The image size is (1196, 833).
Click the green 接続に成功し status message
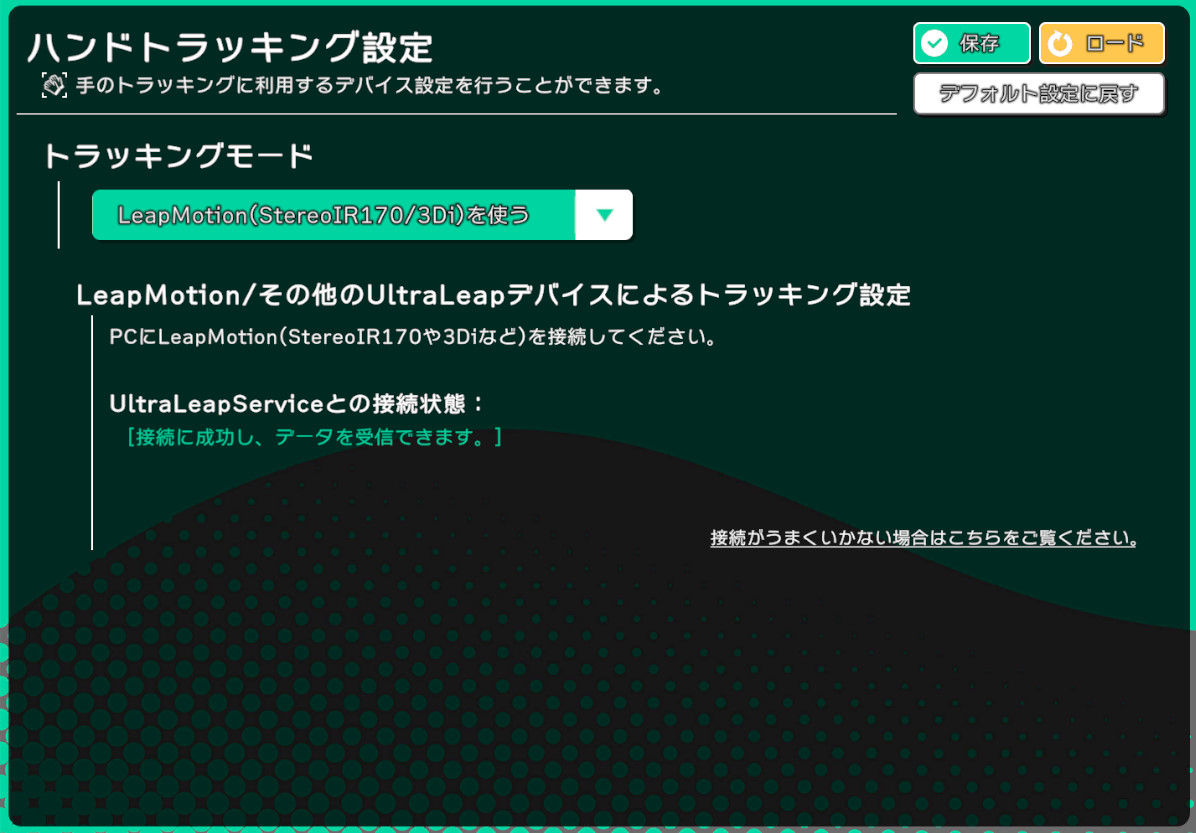(314, 437)
